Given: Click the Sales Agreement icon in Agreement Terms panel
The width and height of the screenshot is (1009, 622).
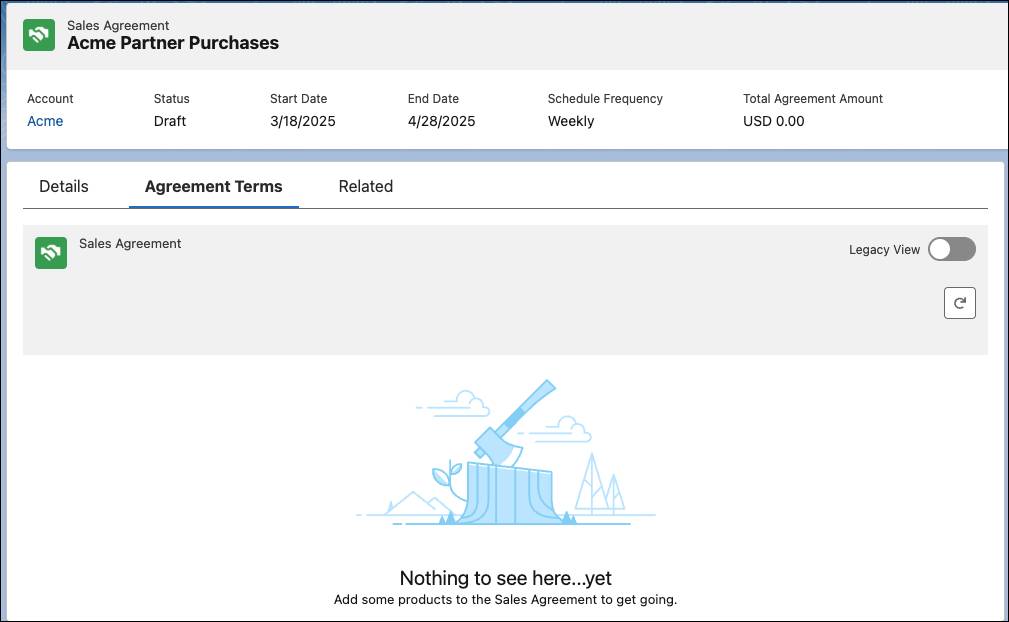Looking at the screenshot, I should [x=51, y=253].
